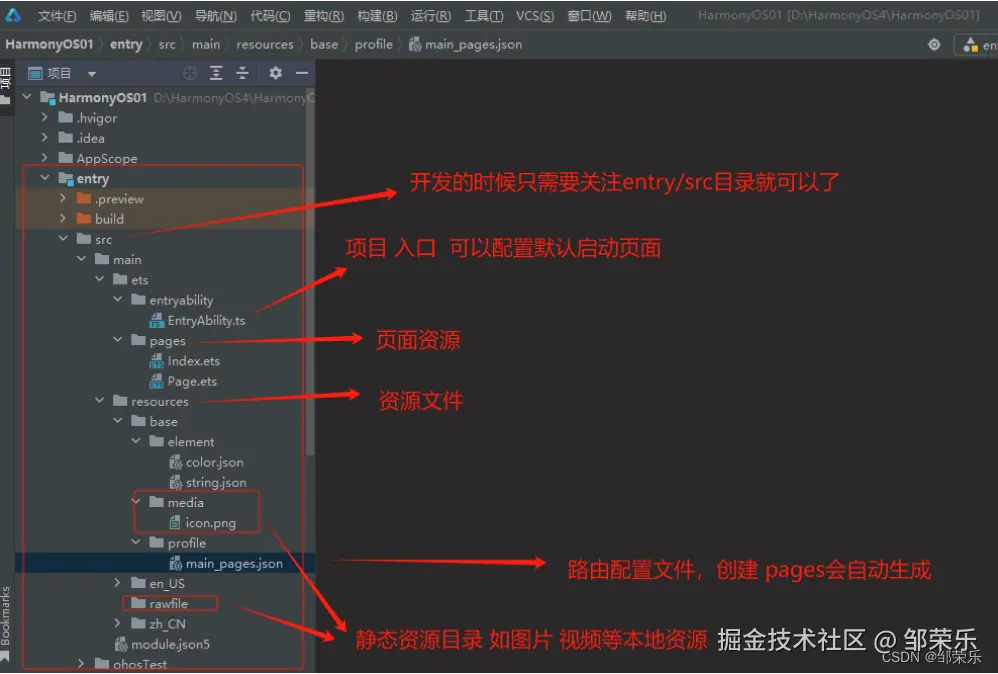Expand the .idea folder
This screenshot has height=674, width=998.
[45, 137]
